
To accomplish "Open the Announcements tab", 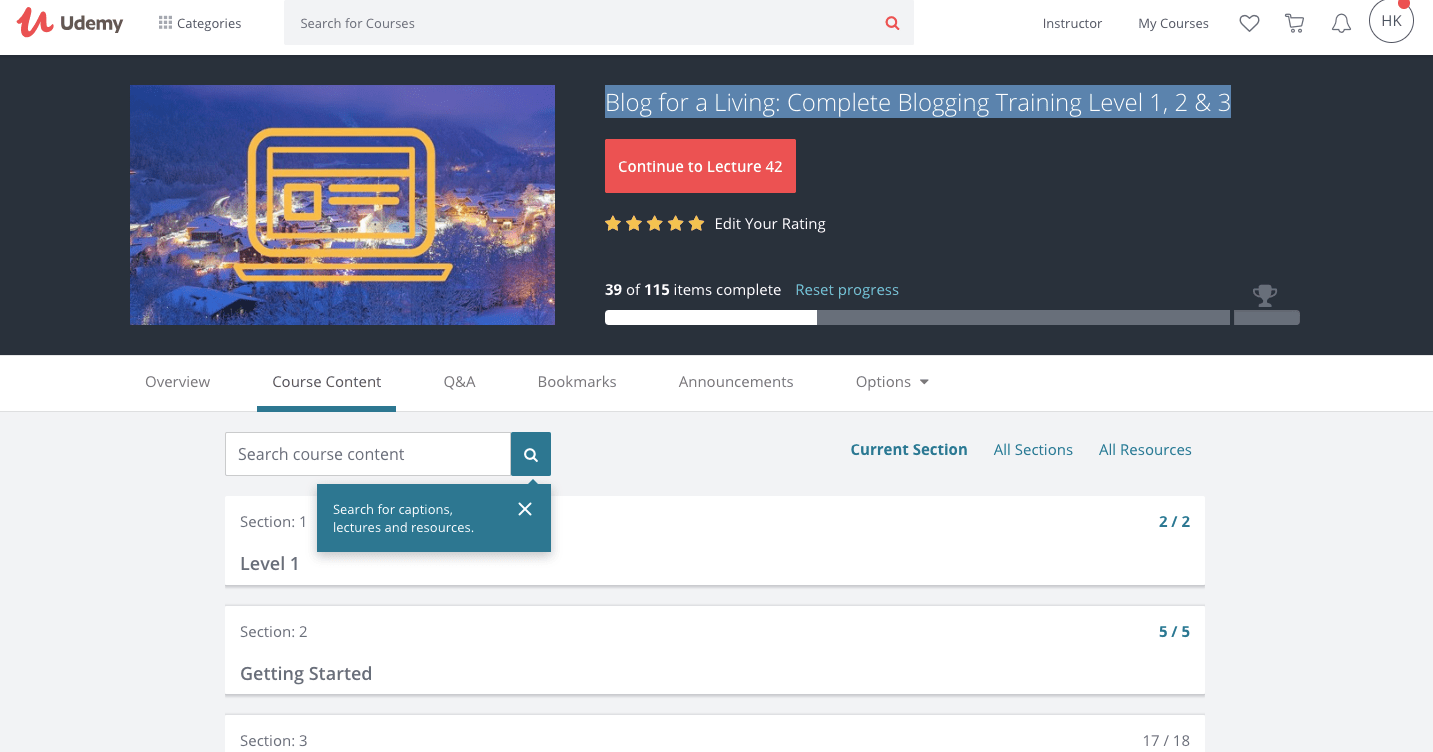I will coord(736,382).
